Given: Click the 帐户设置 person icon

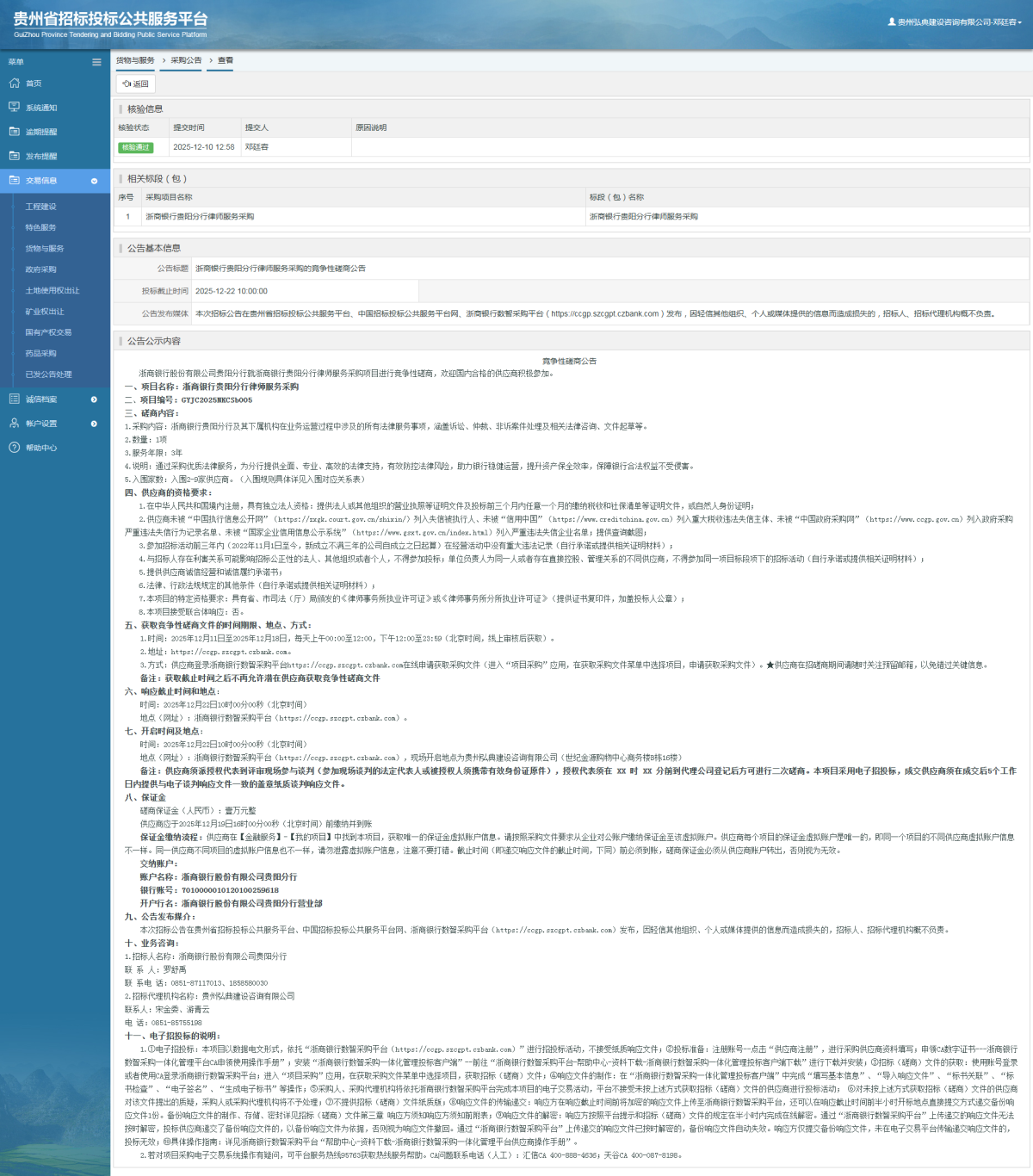Looking at the screenshot, I should click(14, 424).
